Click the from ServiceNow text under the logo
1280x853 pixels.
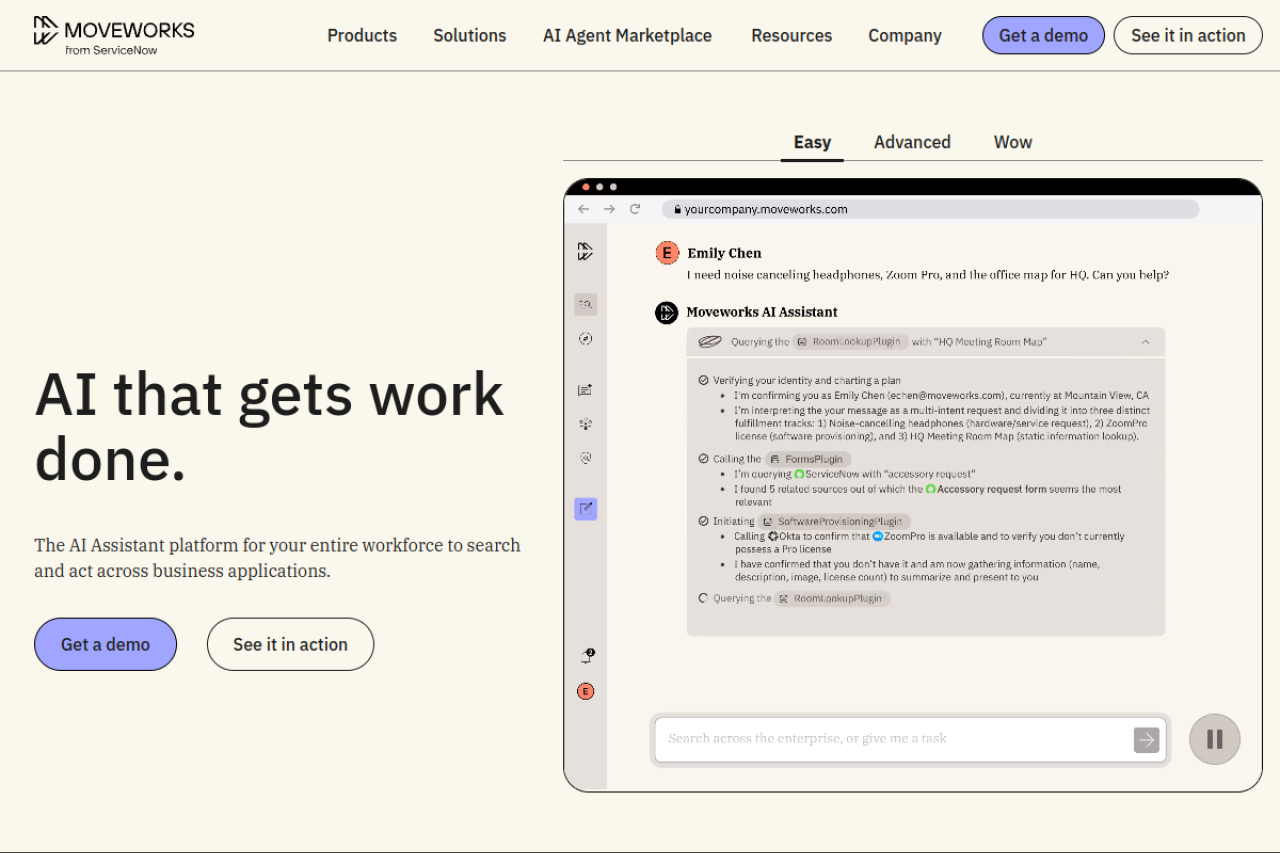111,50
